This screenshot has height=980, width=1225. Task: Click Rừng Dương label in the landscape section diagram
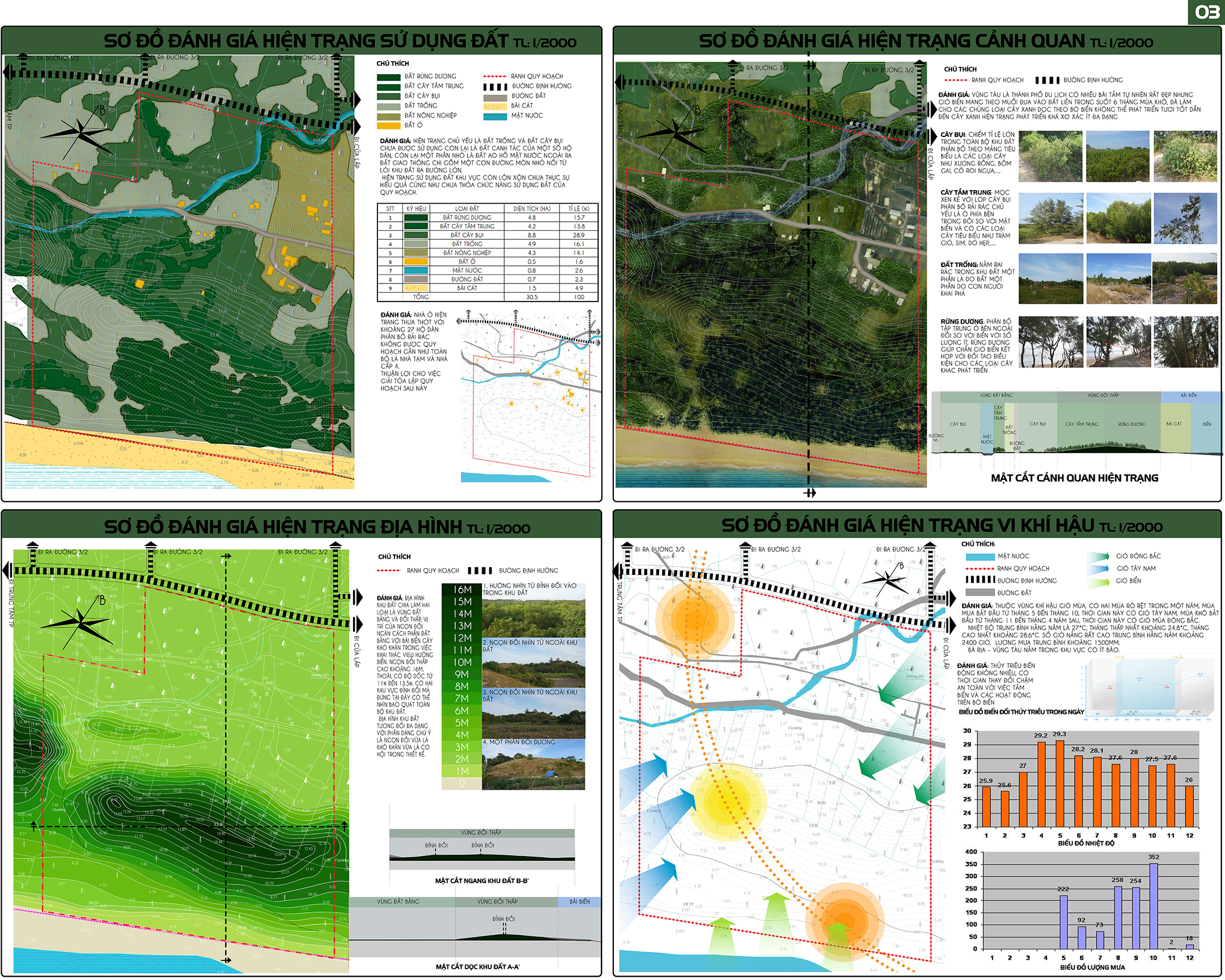[1132, 424]
